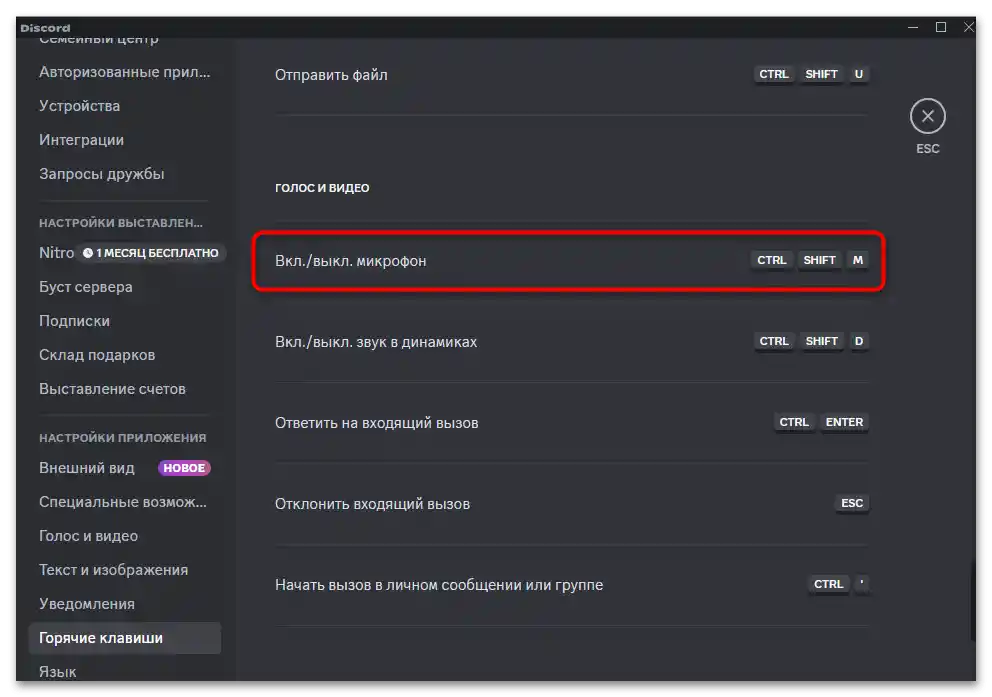Open Склад подарков in the sidebar
The height and width of the screenshot is (697, 992).
click(97, 355)
